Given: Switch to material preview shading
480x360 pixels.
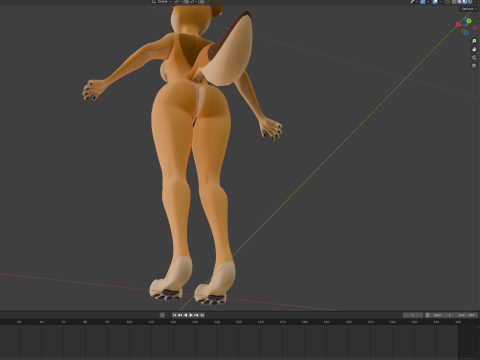Looking at the screenshot, I should click(x=464, y=2).
